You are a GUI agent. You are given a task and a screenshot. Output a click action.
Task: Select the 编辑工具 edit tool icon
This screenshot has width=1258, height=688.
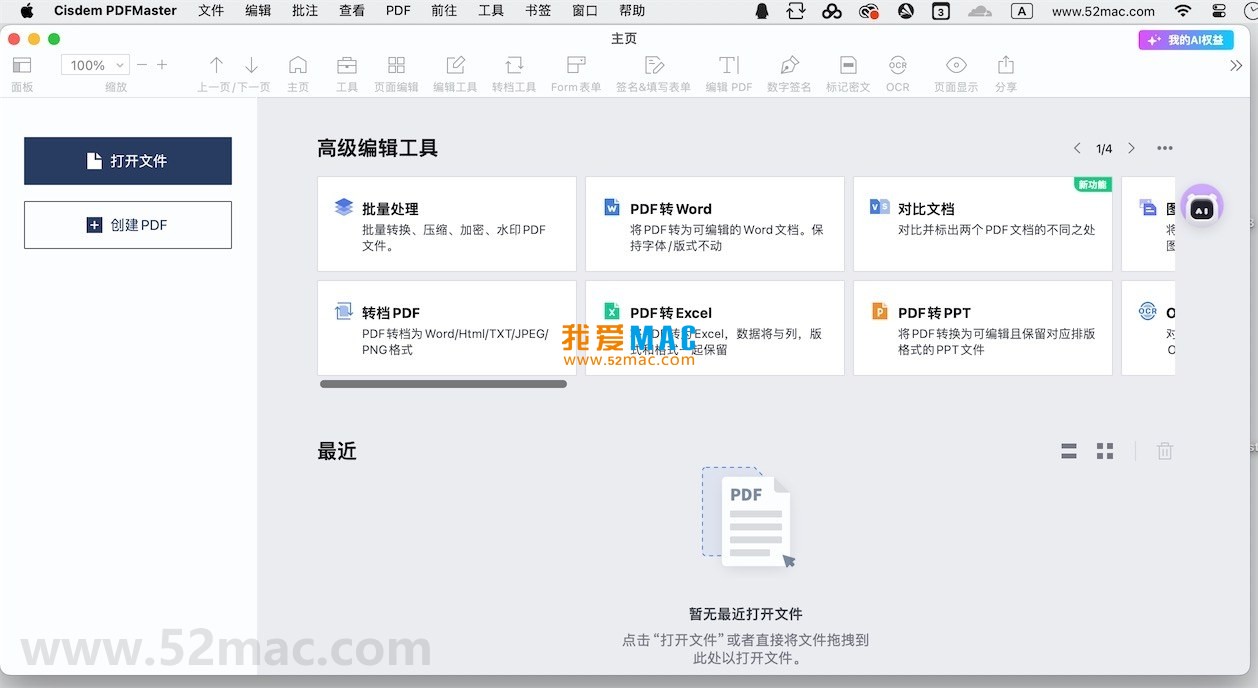455,65
